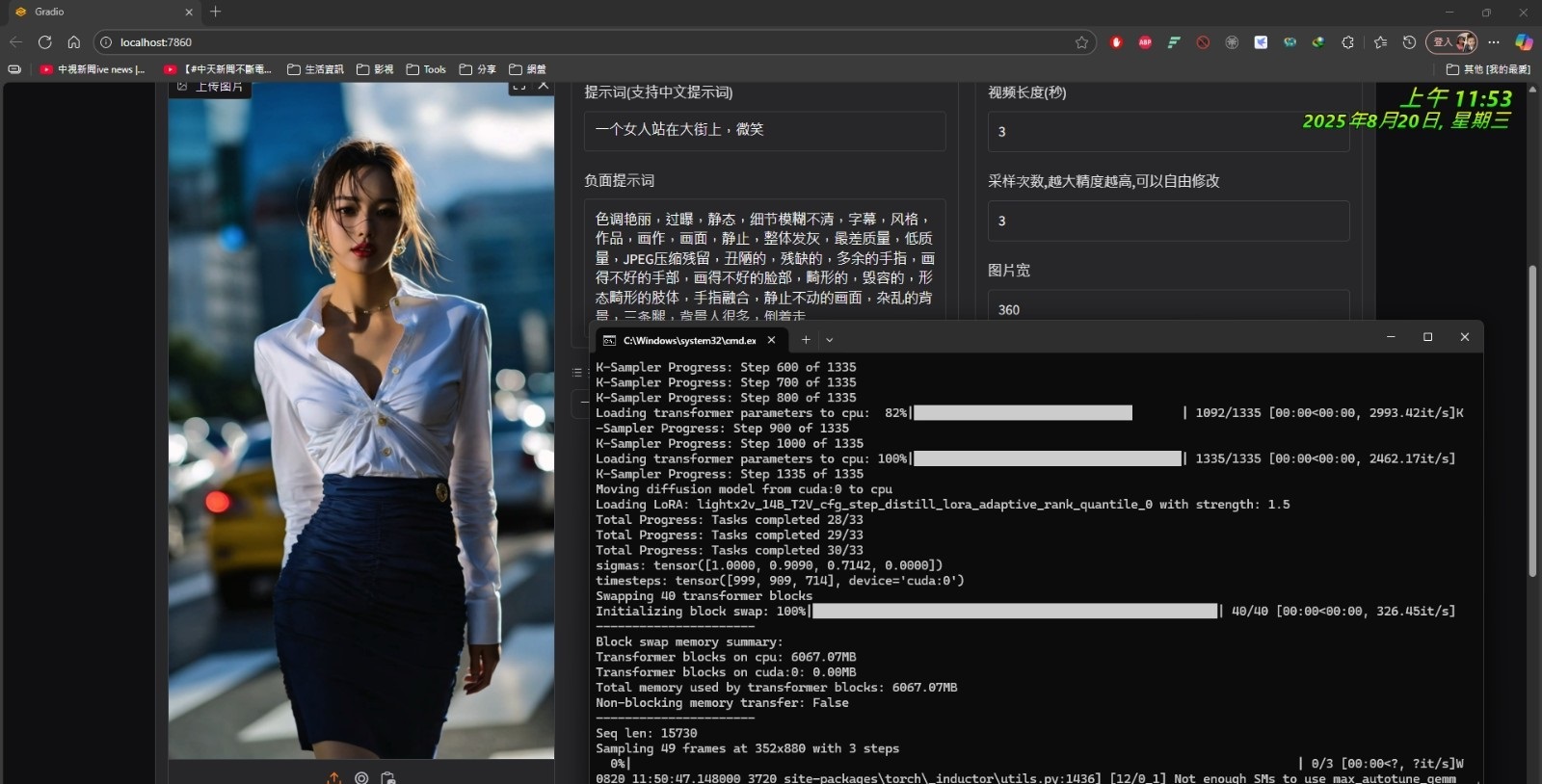Add a new terminal tab
Image resolution: width=1542 pixels, height=784 pixels.
806,340
